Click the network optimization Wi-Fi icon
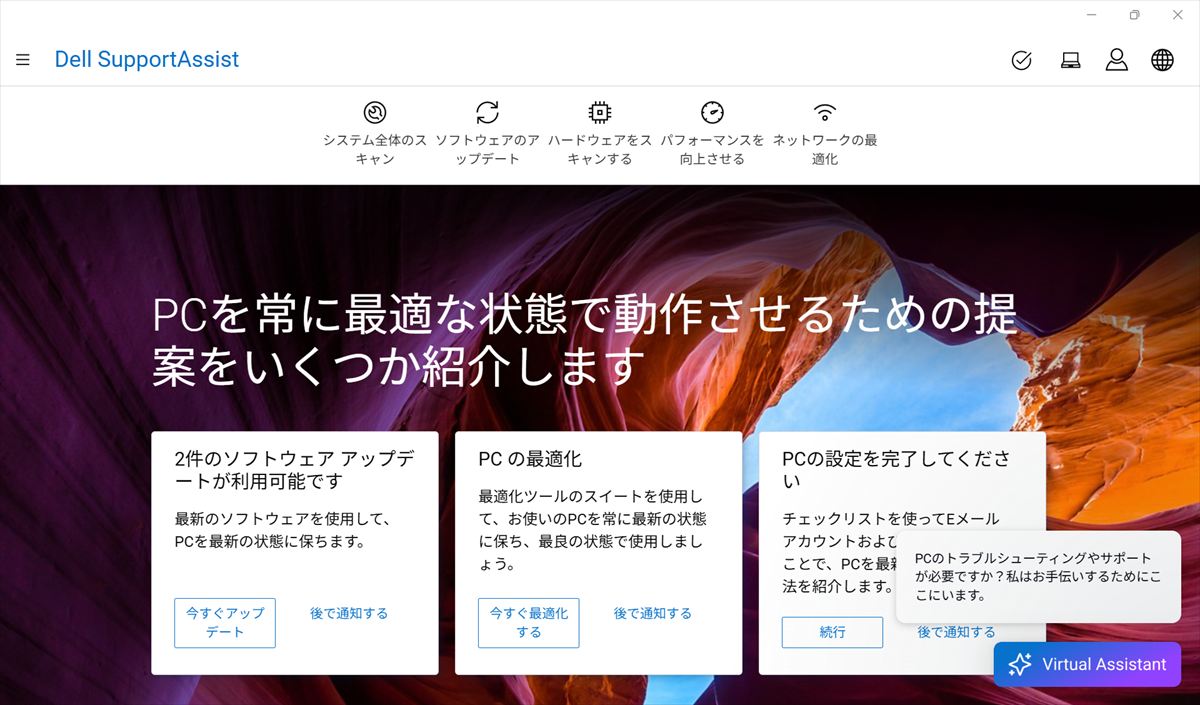Viewport: 1200px width, 705px height. click(x=825, y=113)
